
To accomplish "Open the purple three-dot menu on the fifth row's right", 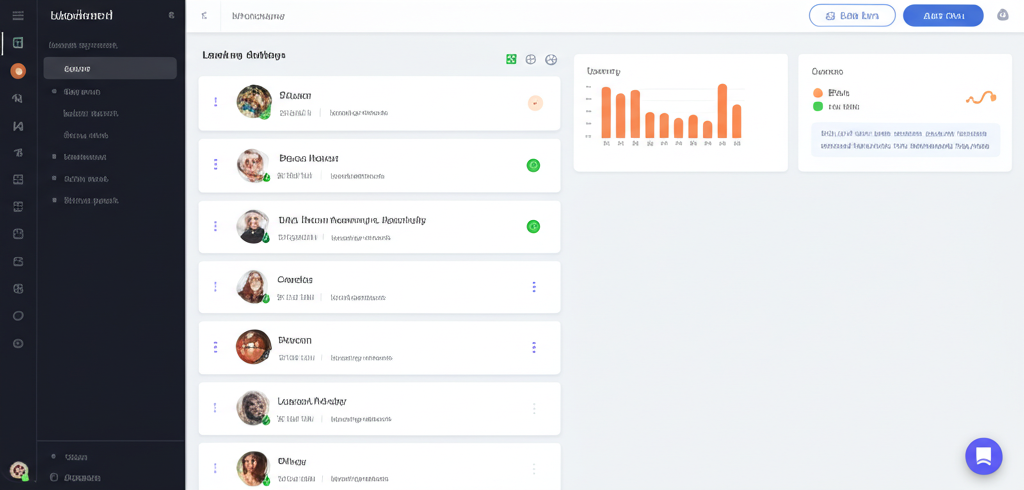I will (x=534, y=347).
